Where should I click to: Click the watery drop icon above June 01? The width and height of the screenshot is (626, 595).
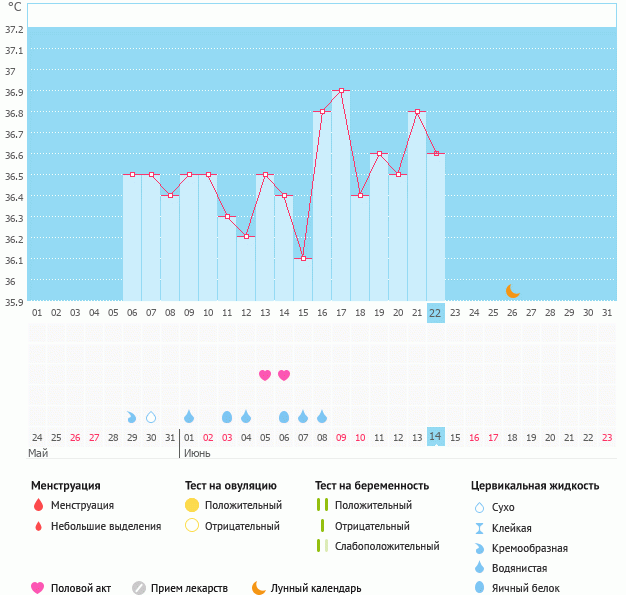click(189, 416)
